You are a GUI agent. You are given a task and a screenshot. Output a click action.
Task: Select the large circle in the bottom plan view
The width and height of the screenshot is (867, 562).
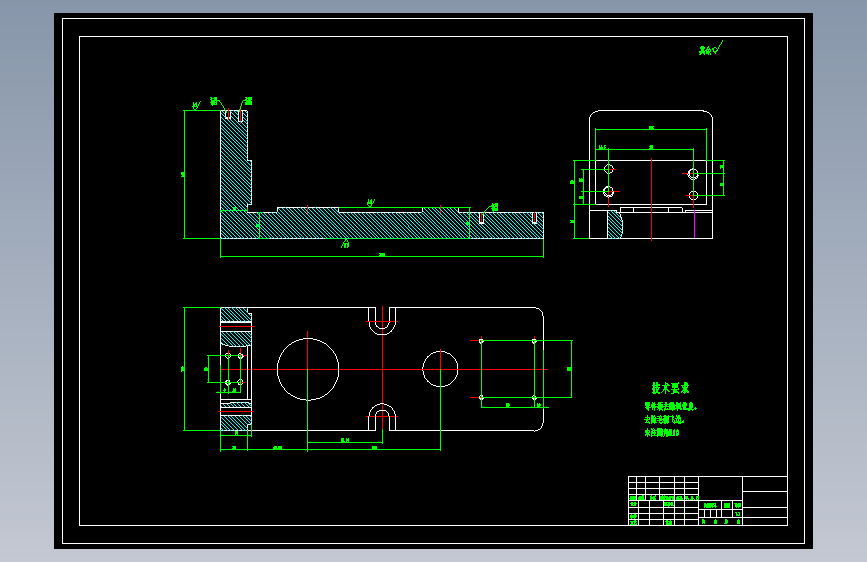point(308,369)
